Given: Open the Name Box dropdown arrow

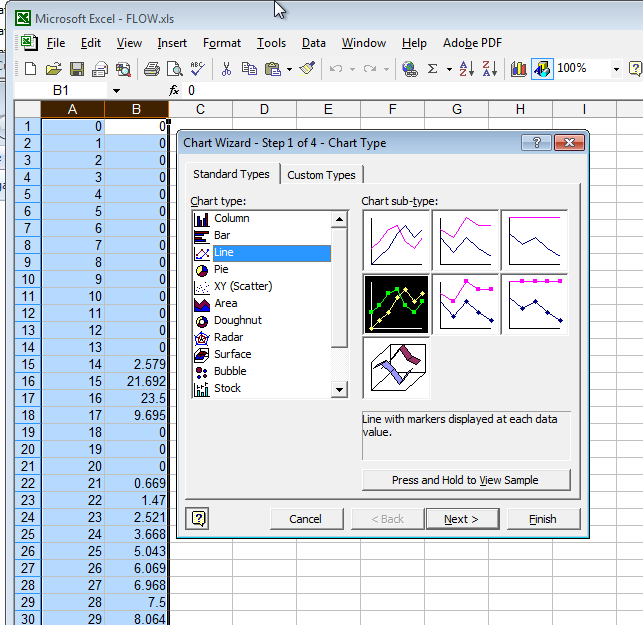Looking at the screenshot, I should 116,91.
